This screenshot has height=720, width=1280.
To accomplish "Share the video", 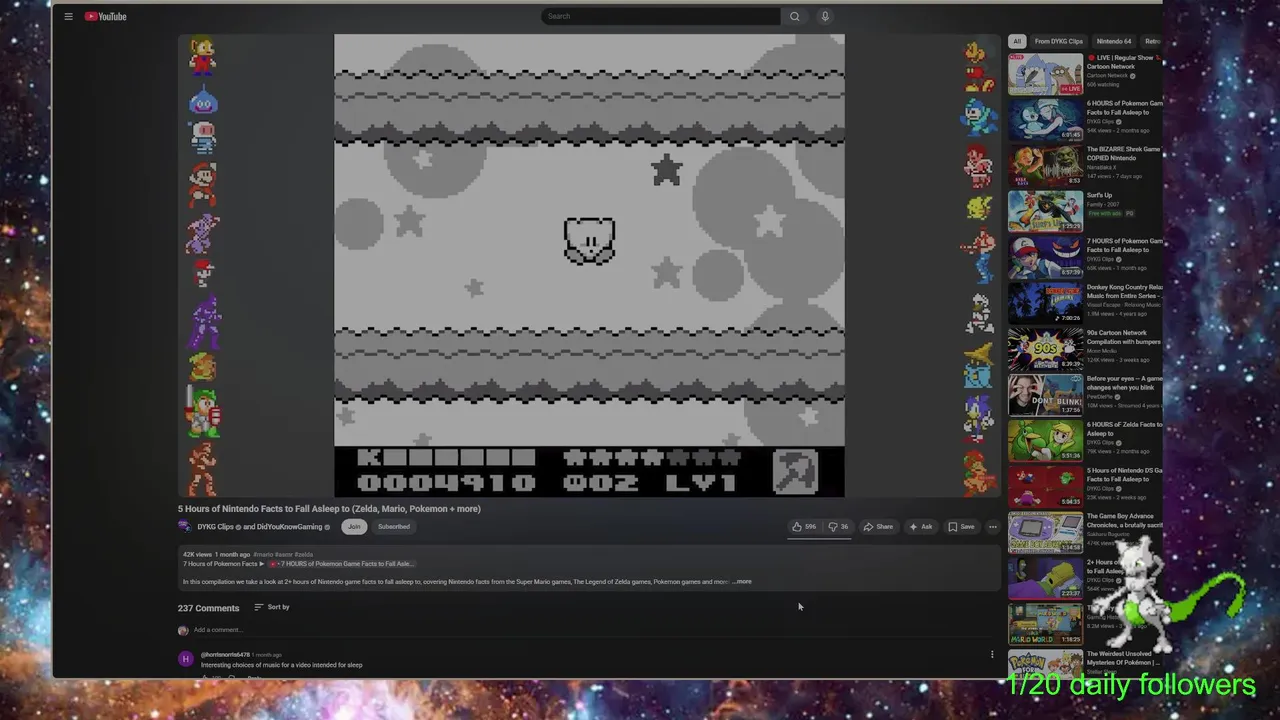I will (x=878, y=527).
